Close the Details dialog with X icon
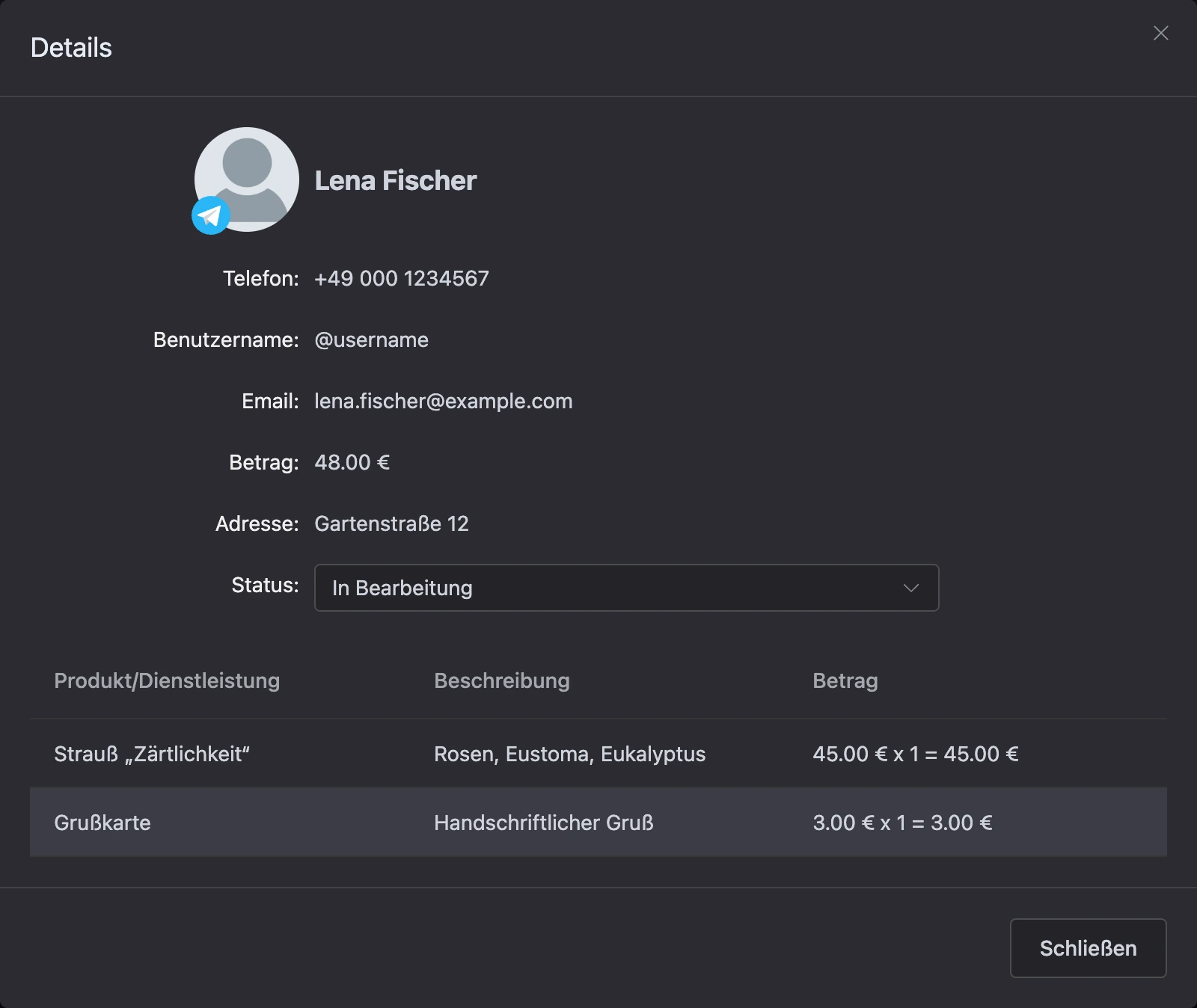The image size is (1197, 1008). coord(1160,33)
